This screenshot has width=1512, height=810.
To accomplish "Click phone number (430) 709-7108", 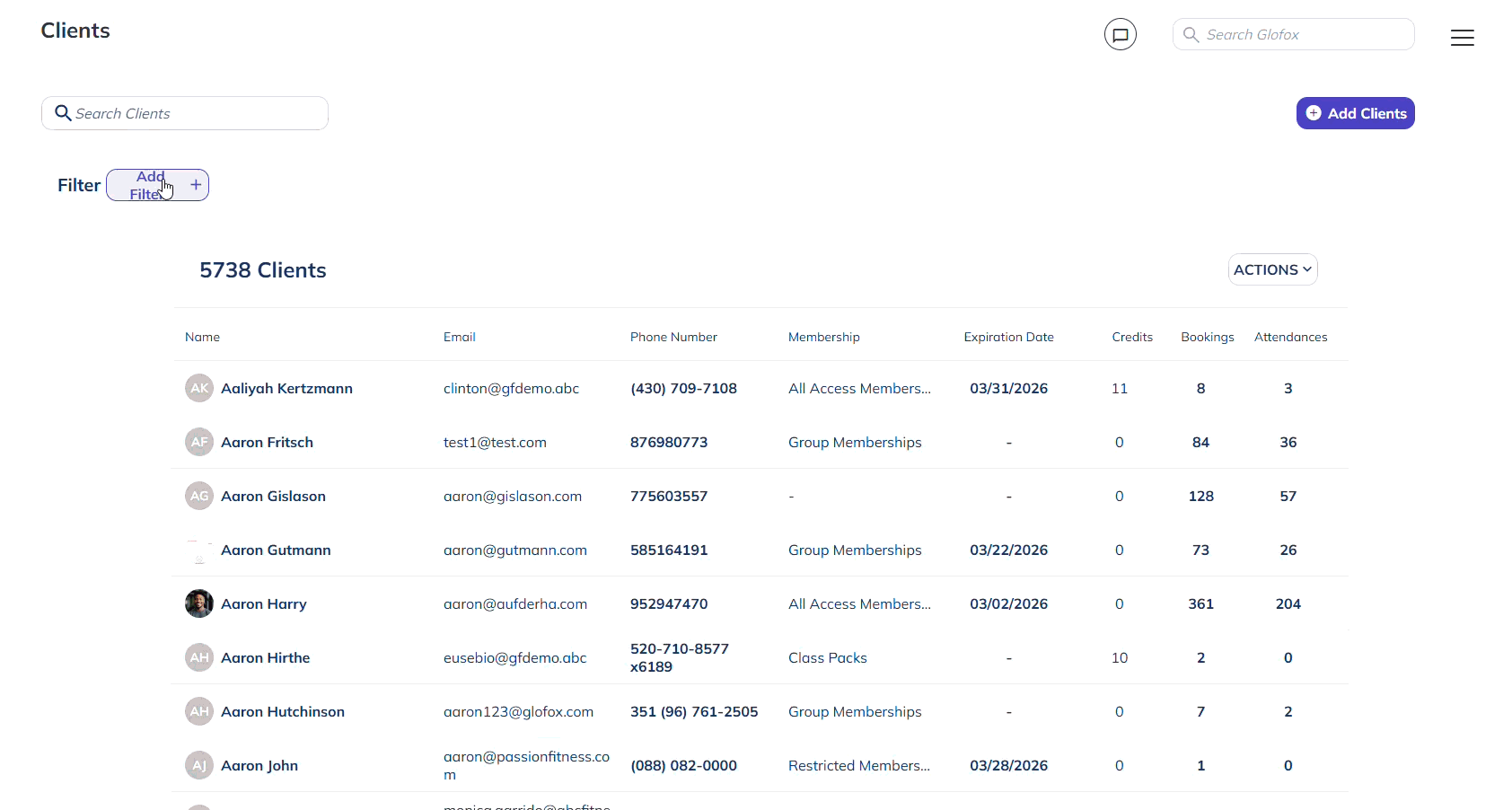I will (x=683, y=388).
